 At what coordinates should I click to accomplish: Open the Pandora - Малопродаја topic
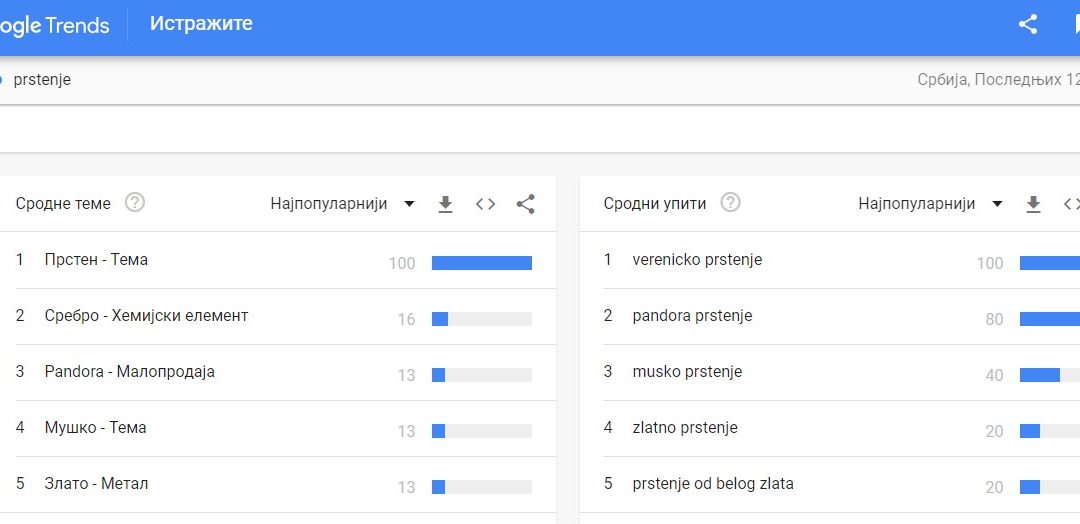(129, 372)
